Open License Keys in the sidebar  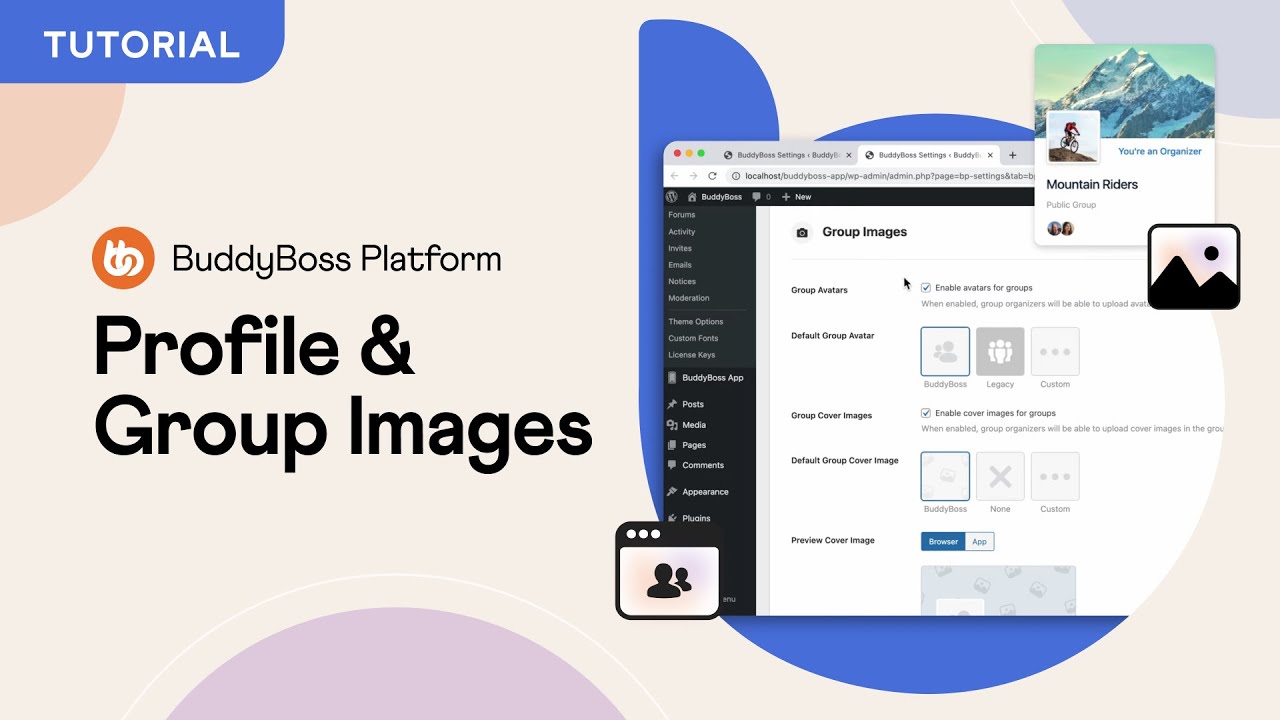click(x=692, y=355)
